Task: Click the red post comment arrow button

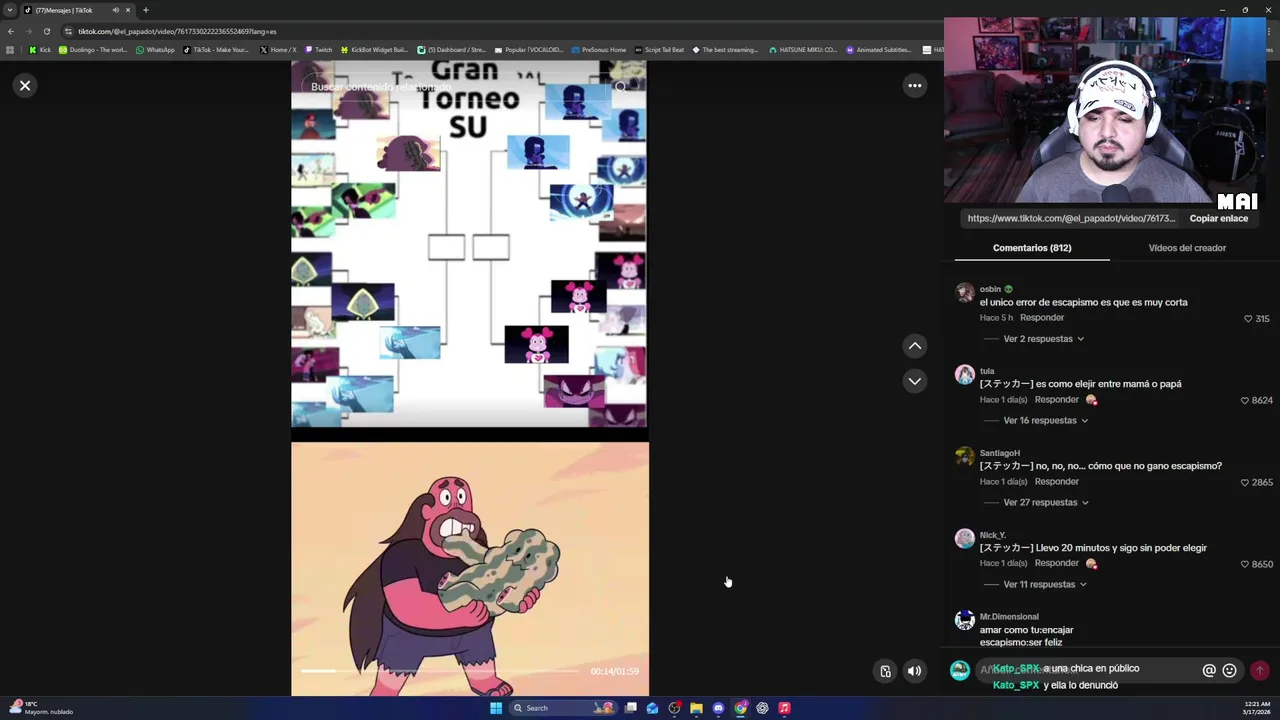Action: click(1260, 671)
